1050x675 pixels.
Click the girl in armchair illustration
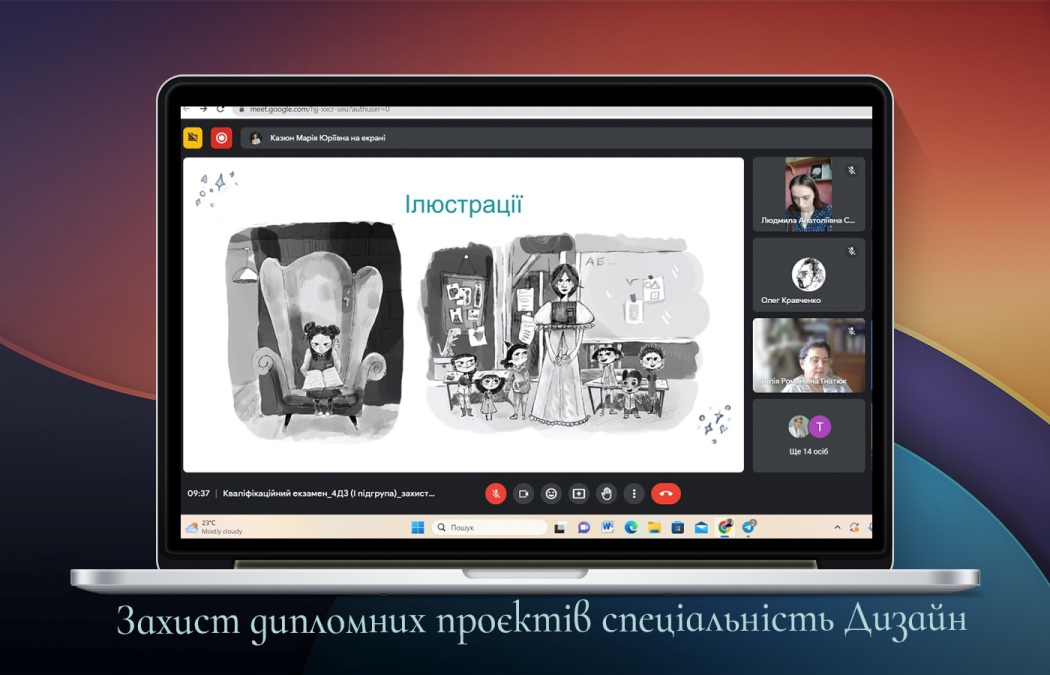315,330
